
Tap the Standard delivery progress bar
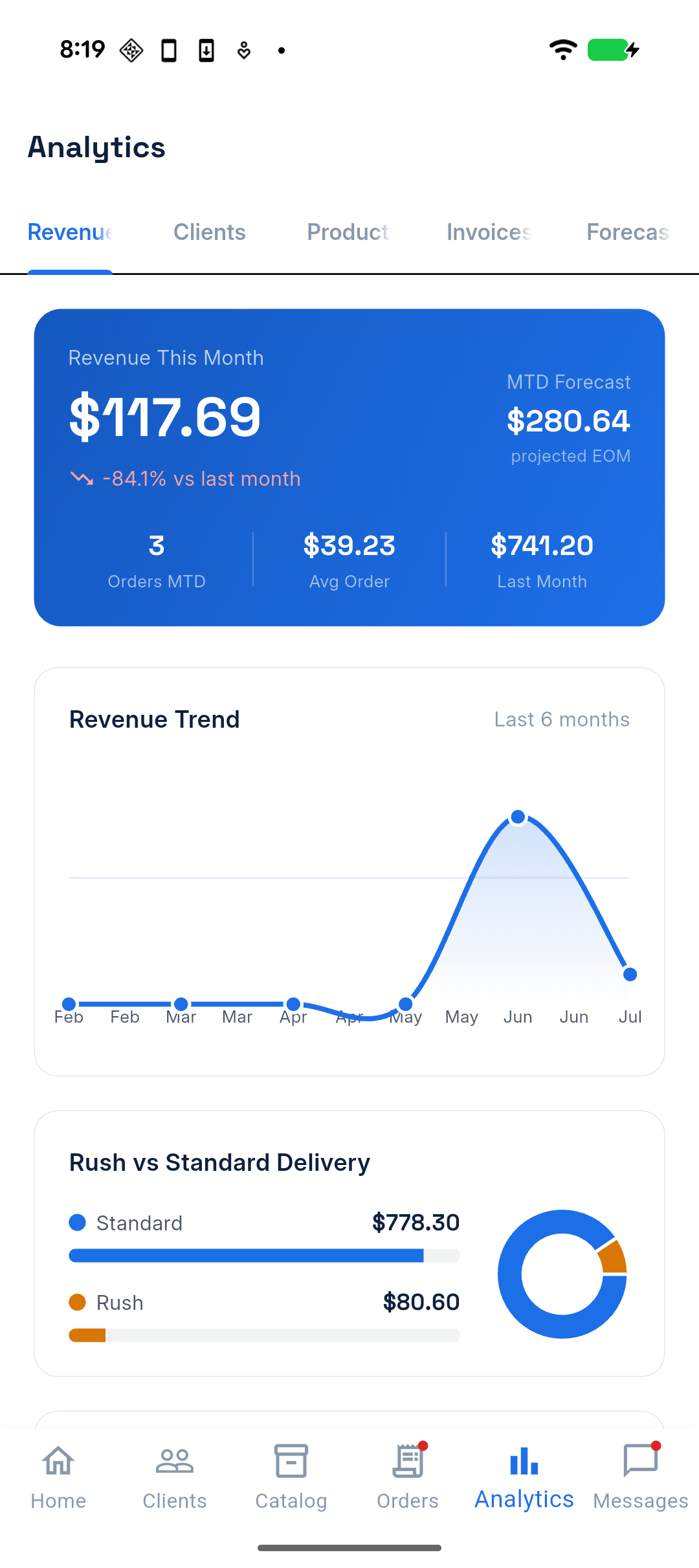click(264, 1256)
